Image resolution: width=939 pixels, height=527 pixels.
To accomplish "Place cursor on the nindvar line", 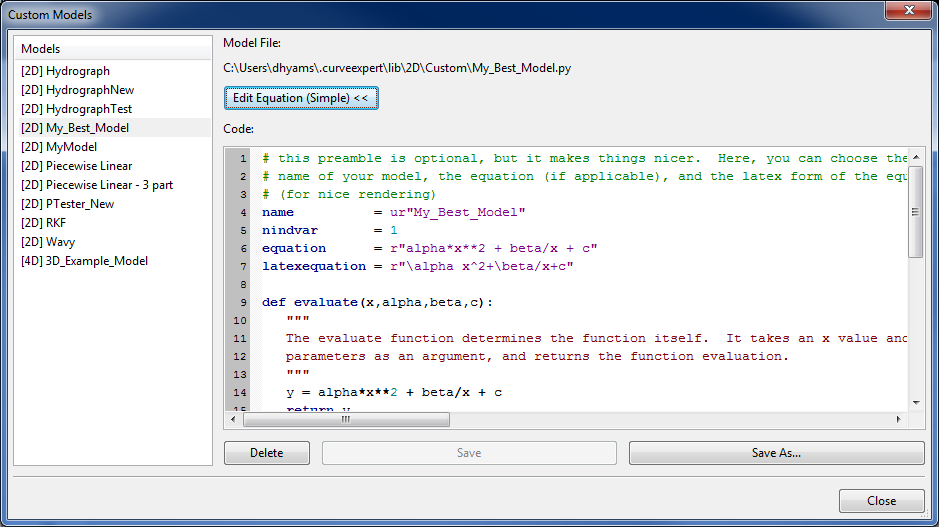I will pyautogui.click(x=329, y=230).
